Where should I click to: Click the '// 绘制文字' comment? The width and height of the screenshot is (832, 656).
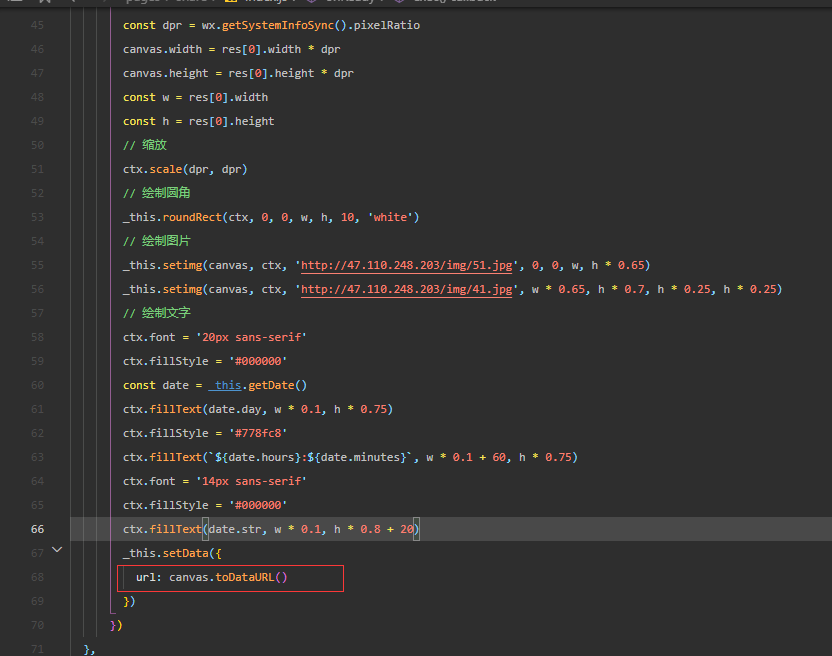(x=157, y=313)
